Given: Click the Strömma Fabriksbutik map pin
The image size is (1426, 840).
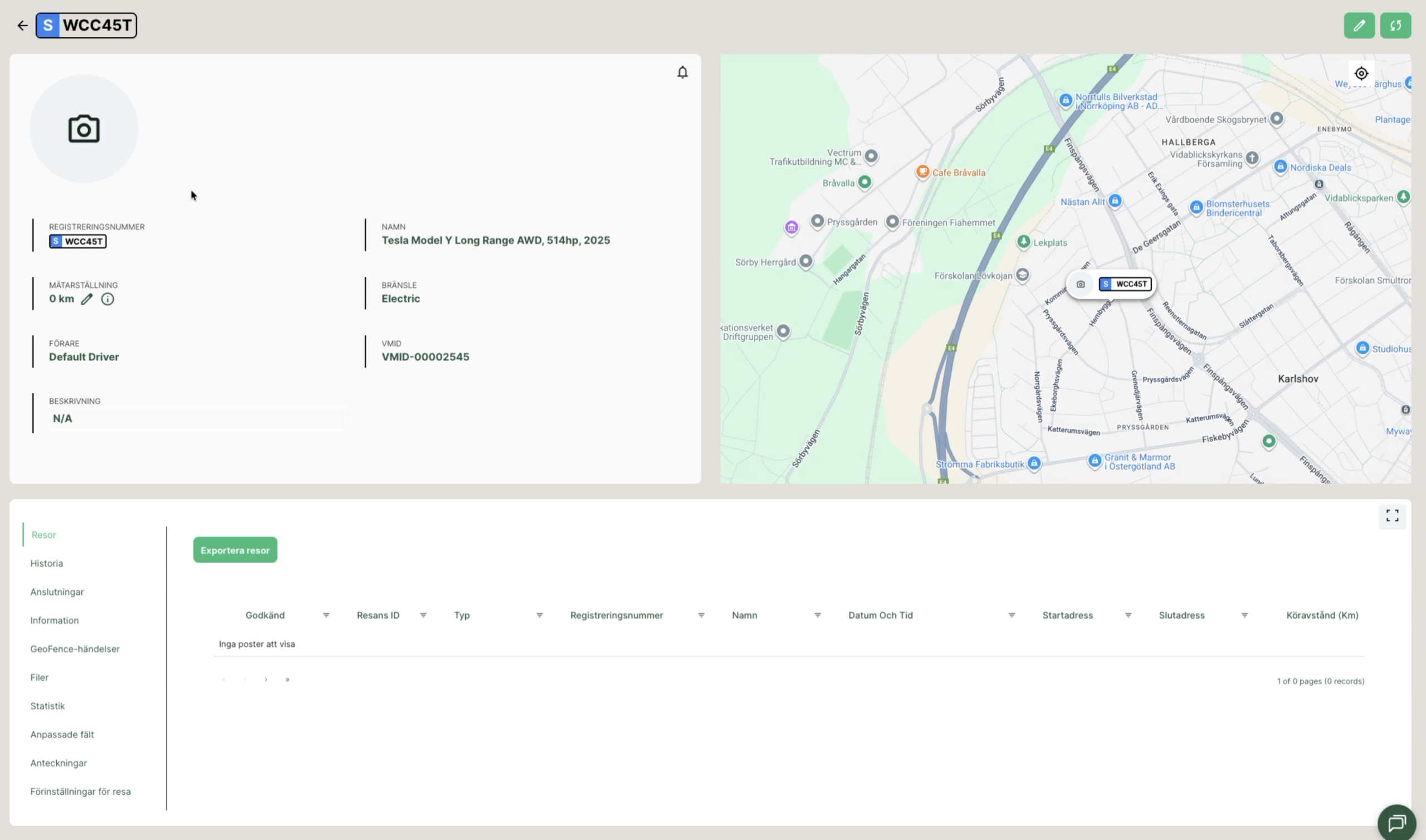Looking at the screenshot, I should (1034, 463).
